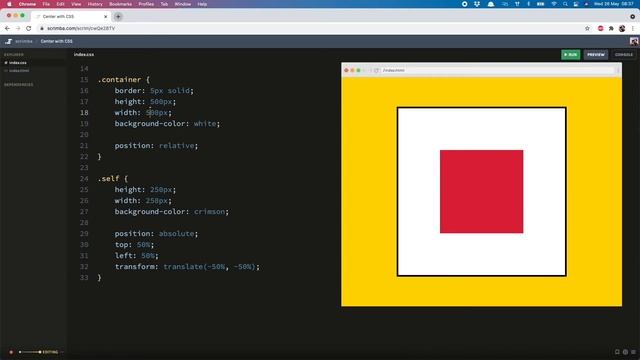Screen dimensions: 640x360
Task: Open the Console panel
Action: [x=624, y=54]
